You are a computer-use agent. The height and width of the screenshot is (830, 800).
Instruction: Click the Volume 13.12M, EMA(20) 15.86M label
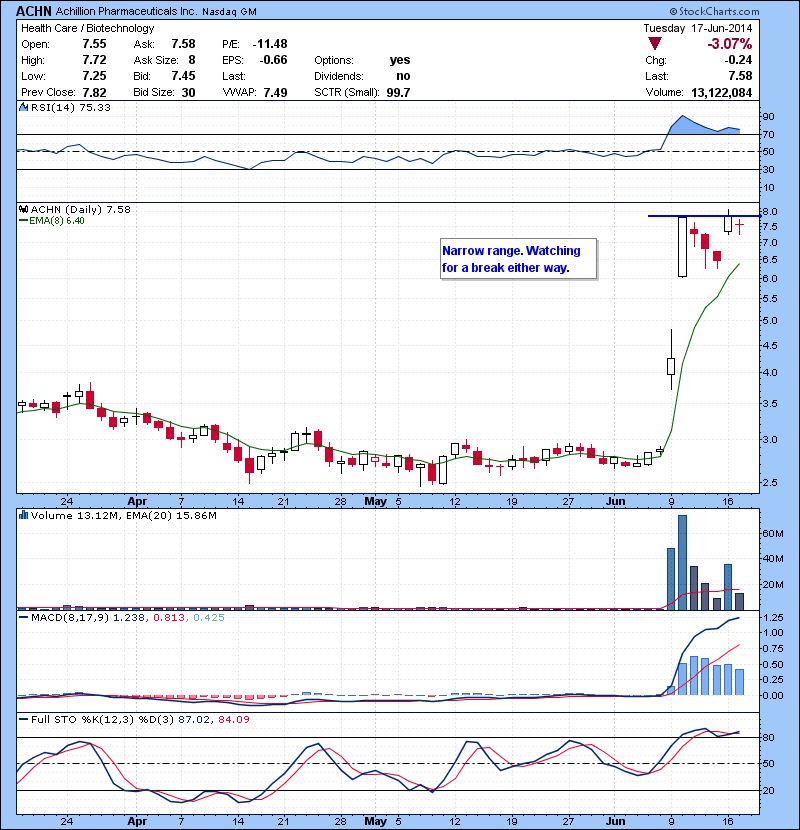123,516
